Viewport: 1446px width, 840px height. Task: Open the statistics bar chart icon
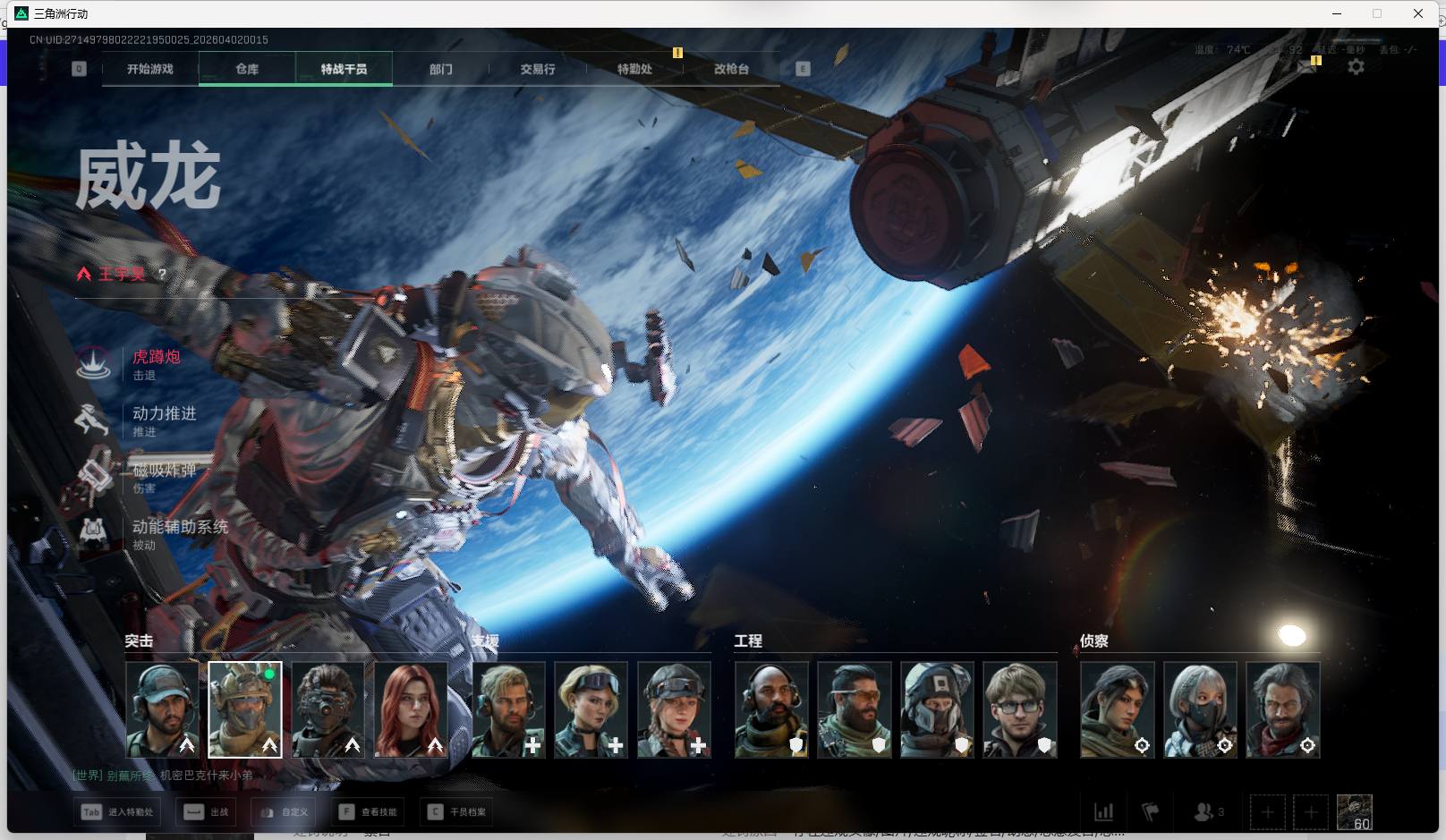[x=1104, y=812]
